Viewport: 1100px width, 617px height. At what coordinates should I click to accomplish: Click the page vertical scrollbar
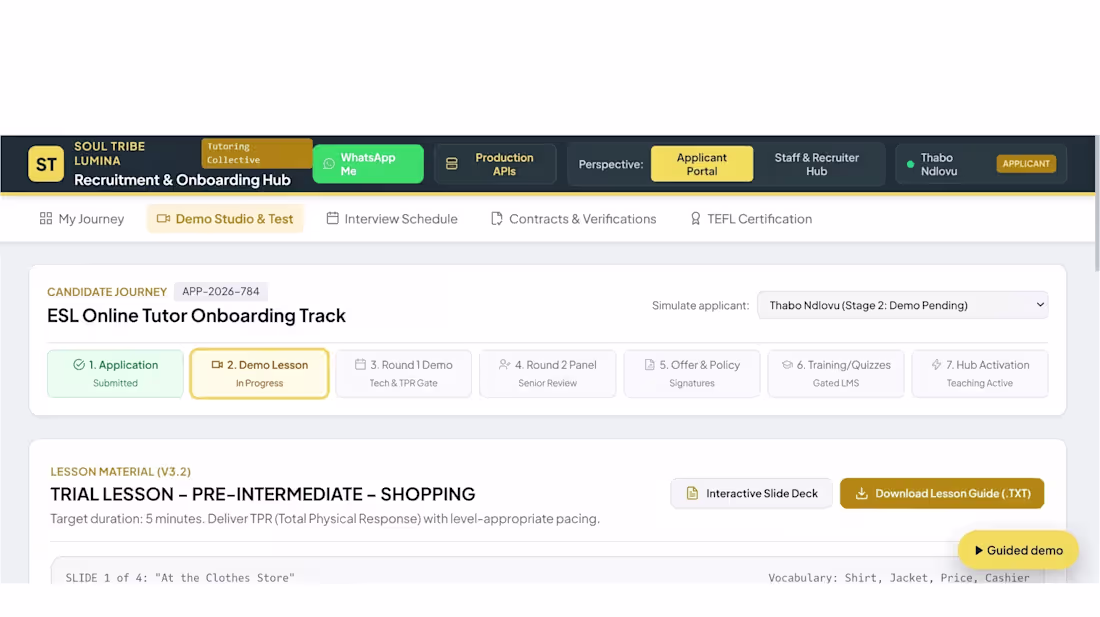tap(1096, 203)
